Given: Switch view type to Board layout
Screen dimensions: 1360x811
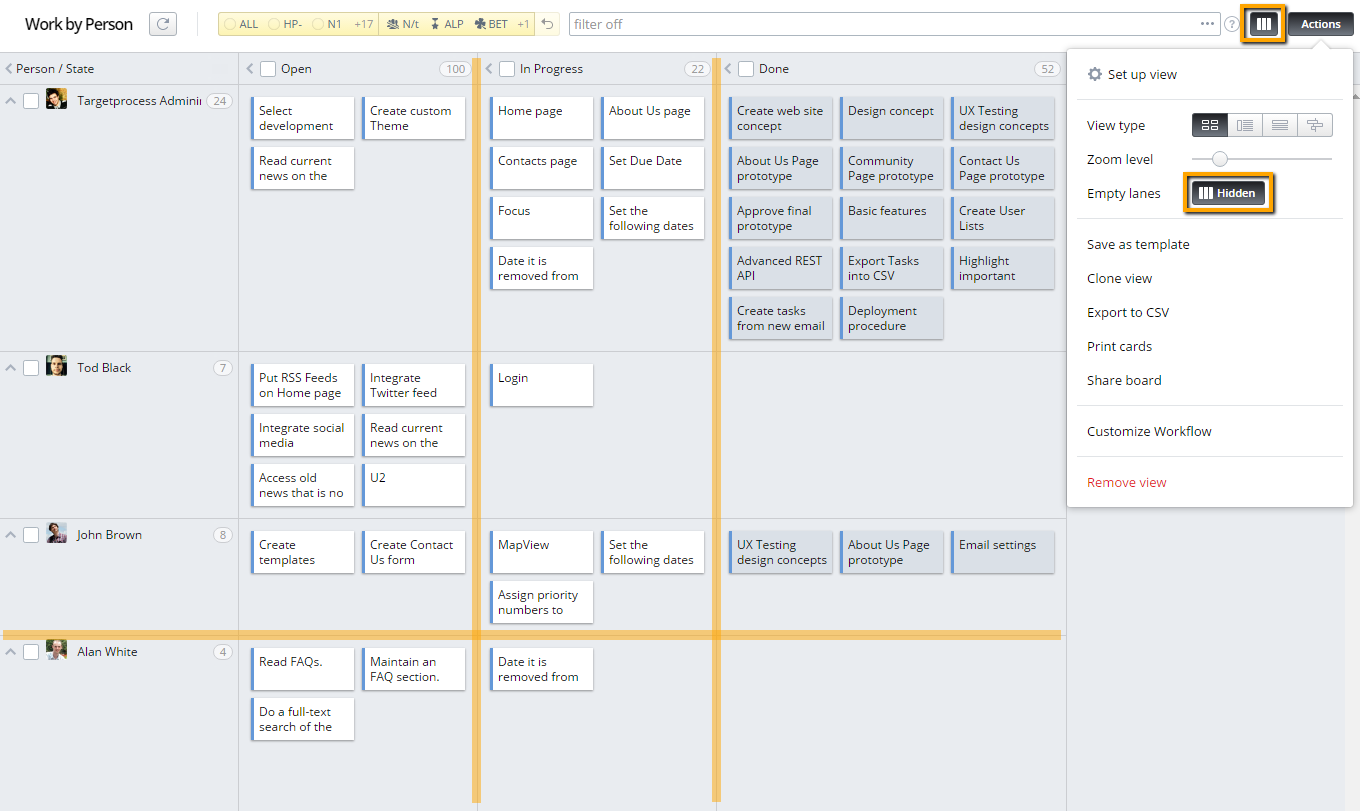Looking at the screenshot, I should 1209,124.
